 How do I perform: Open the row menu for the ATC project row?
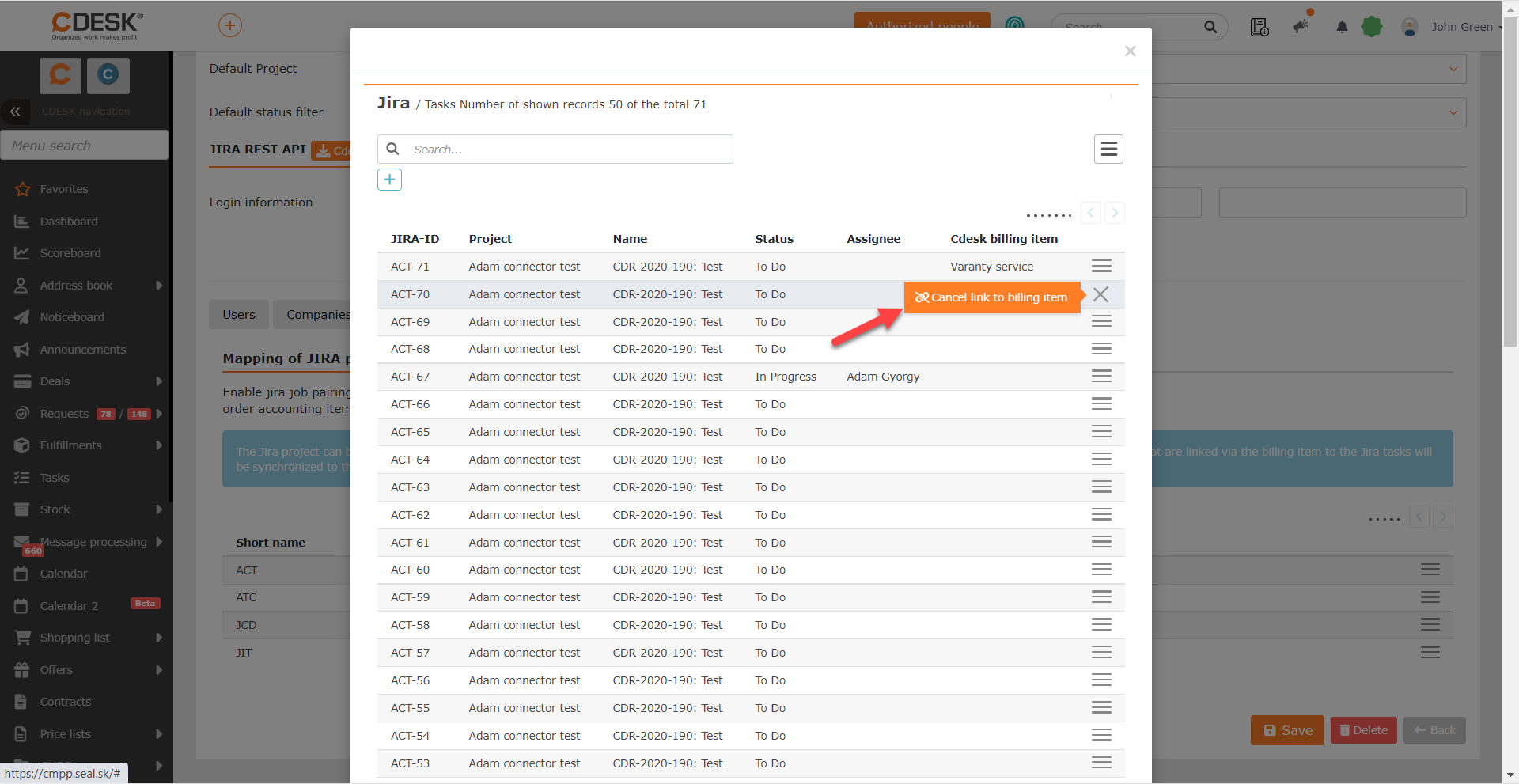tap(1430, 597)
